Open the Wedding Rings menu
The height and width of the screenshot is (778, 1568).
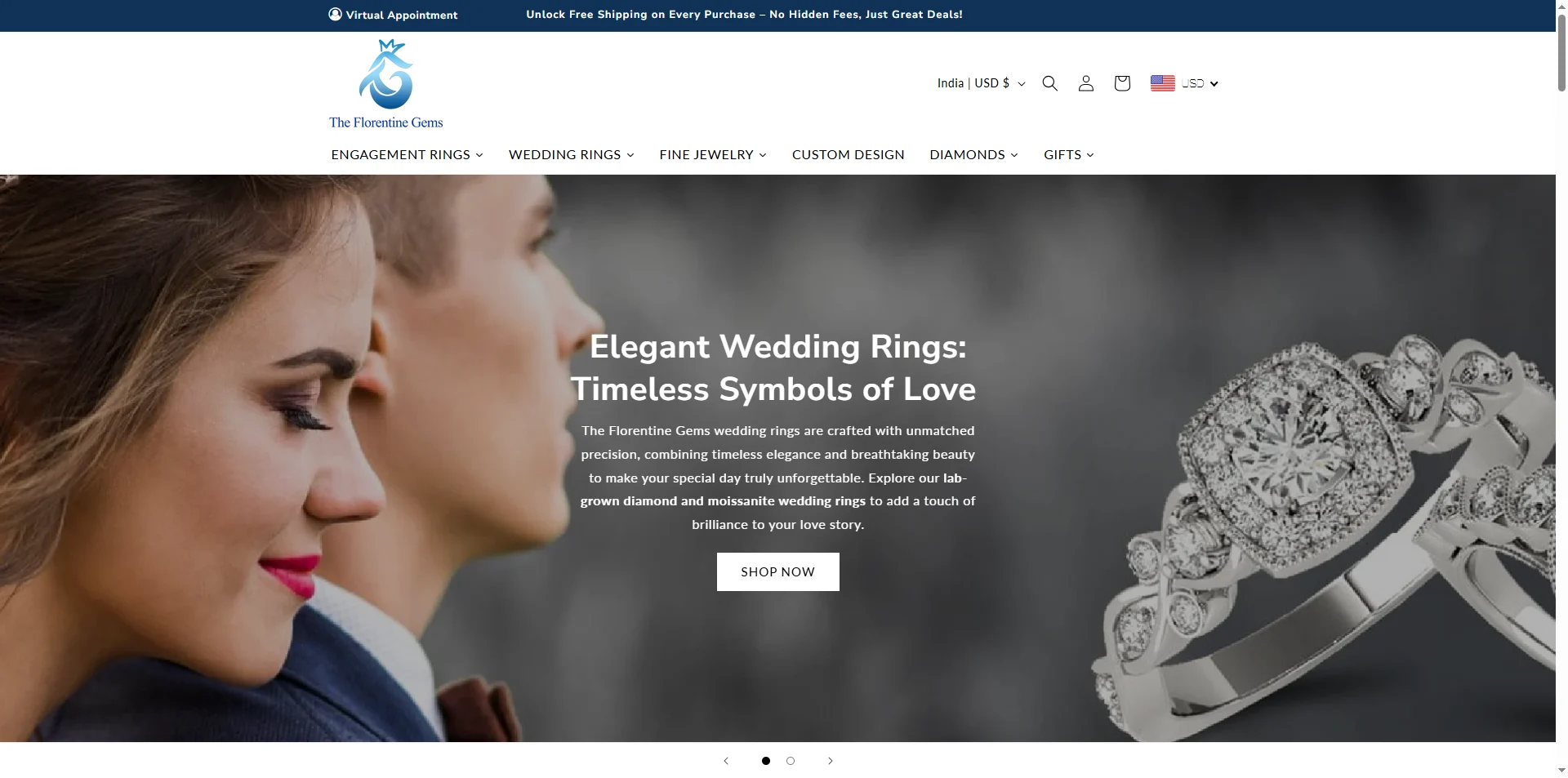[x=572, y=154]
